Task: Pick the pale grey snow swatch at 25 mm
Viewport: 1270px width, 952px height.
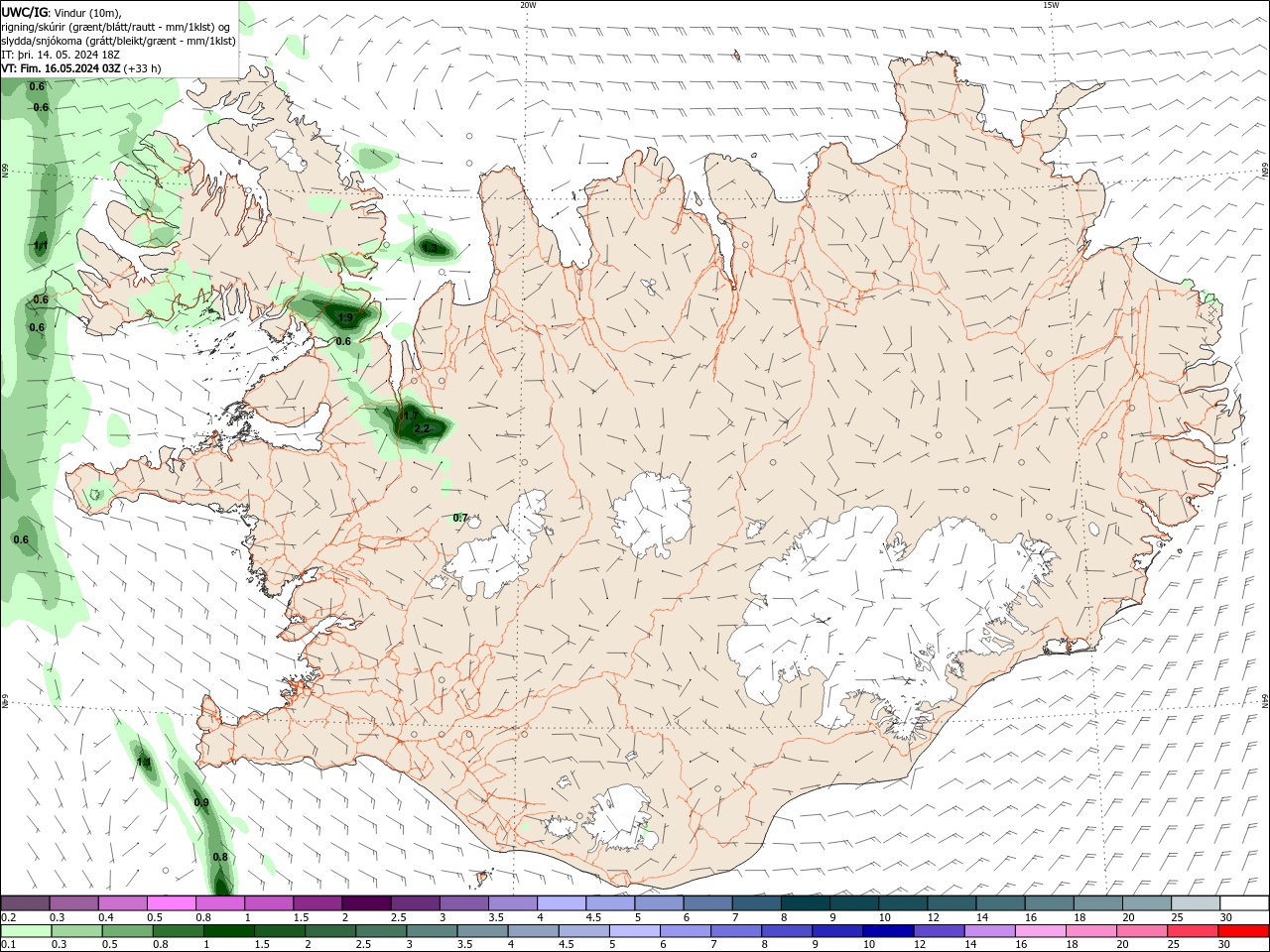Action: coord(1195,903)
